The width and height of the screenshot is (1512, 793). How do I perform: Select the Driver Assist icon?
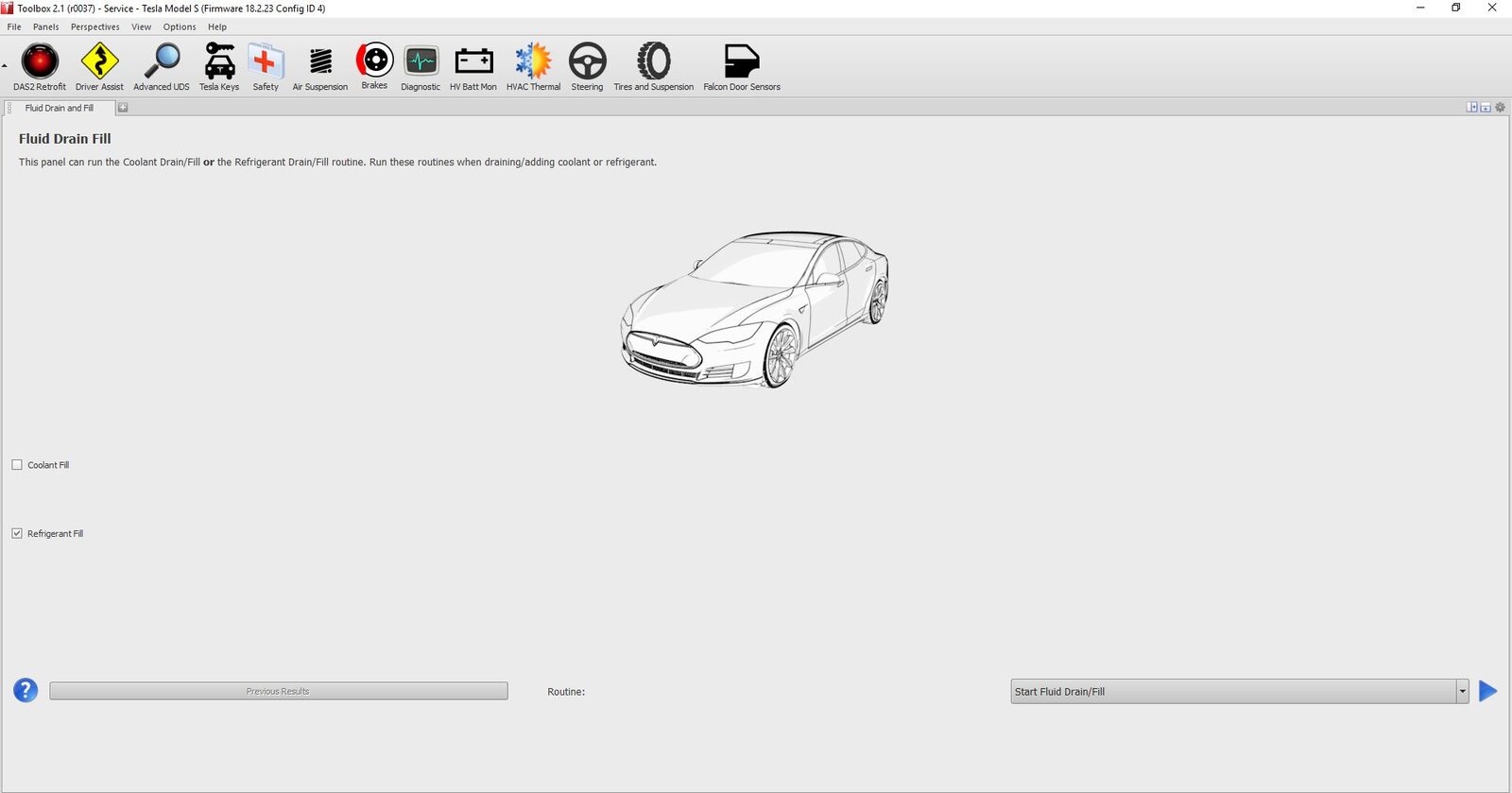click(x=99, y=62)
